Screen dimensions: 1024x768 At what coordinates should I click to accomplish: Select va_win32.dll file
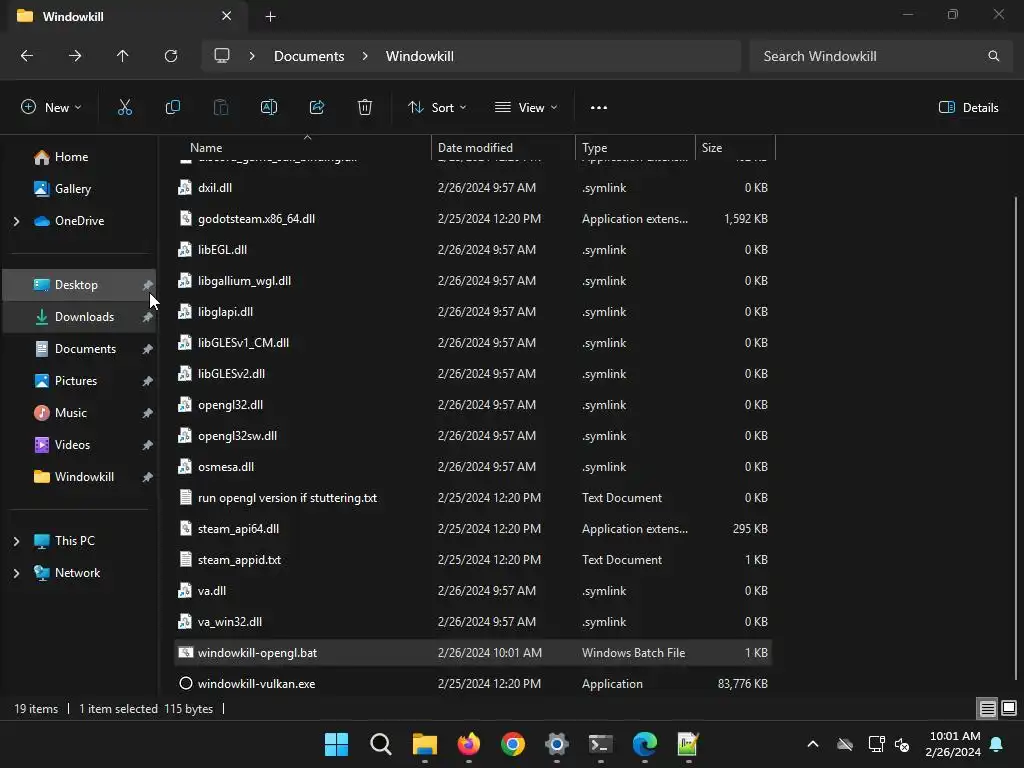click(473, 622)
